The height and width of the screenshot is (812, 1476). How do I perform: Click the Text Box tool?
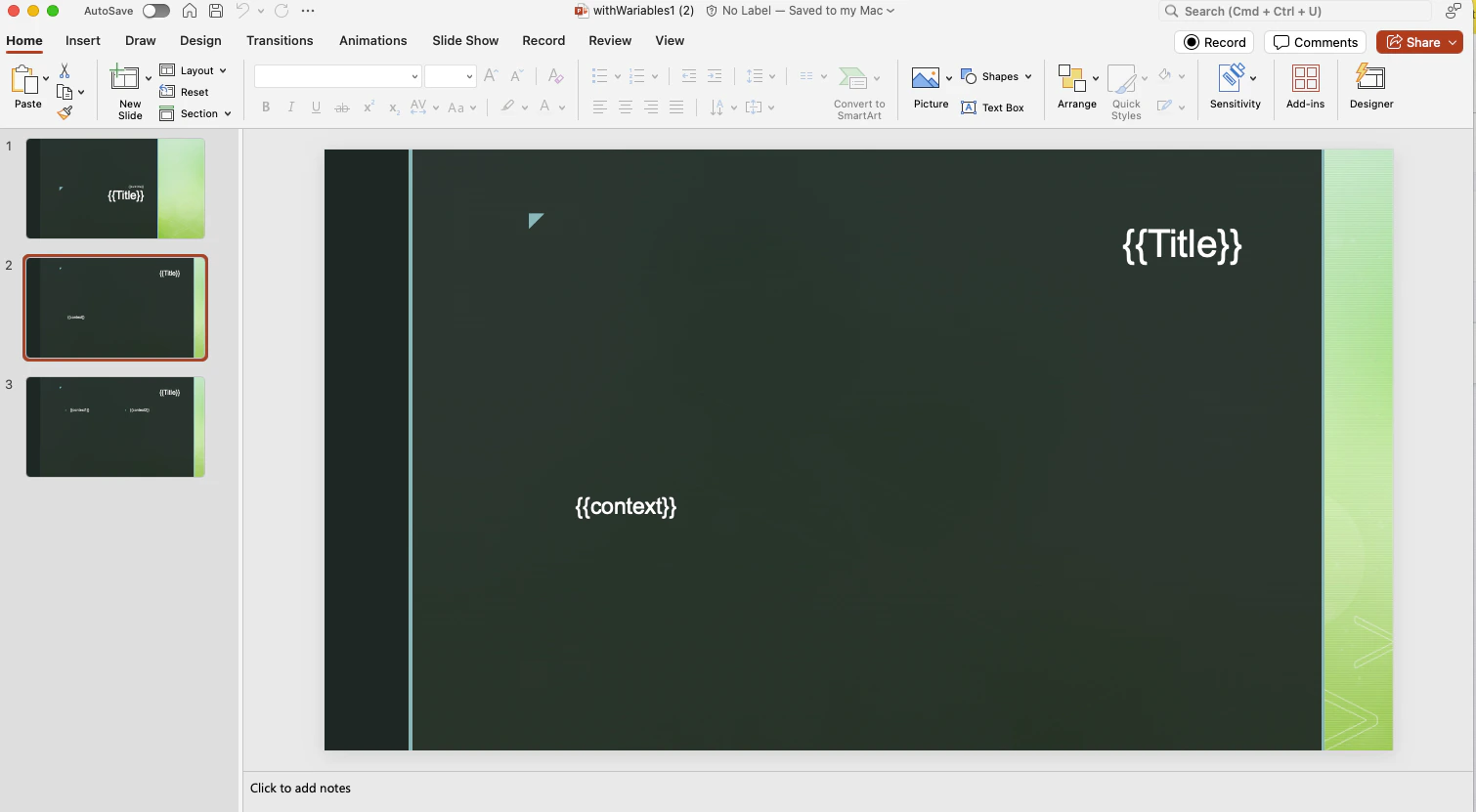(x=992, y=107)
